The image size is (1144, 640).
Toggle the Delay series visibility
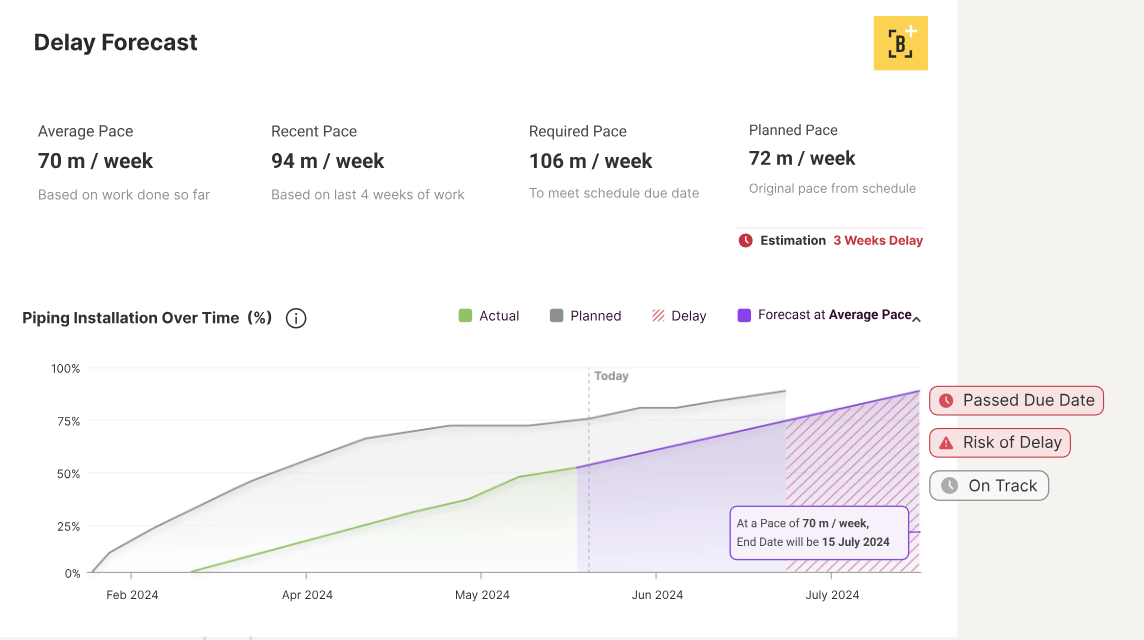[x=680, y=315]
